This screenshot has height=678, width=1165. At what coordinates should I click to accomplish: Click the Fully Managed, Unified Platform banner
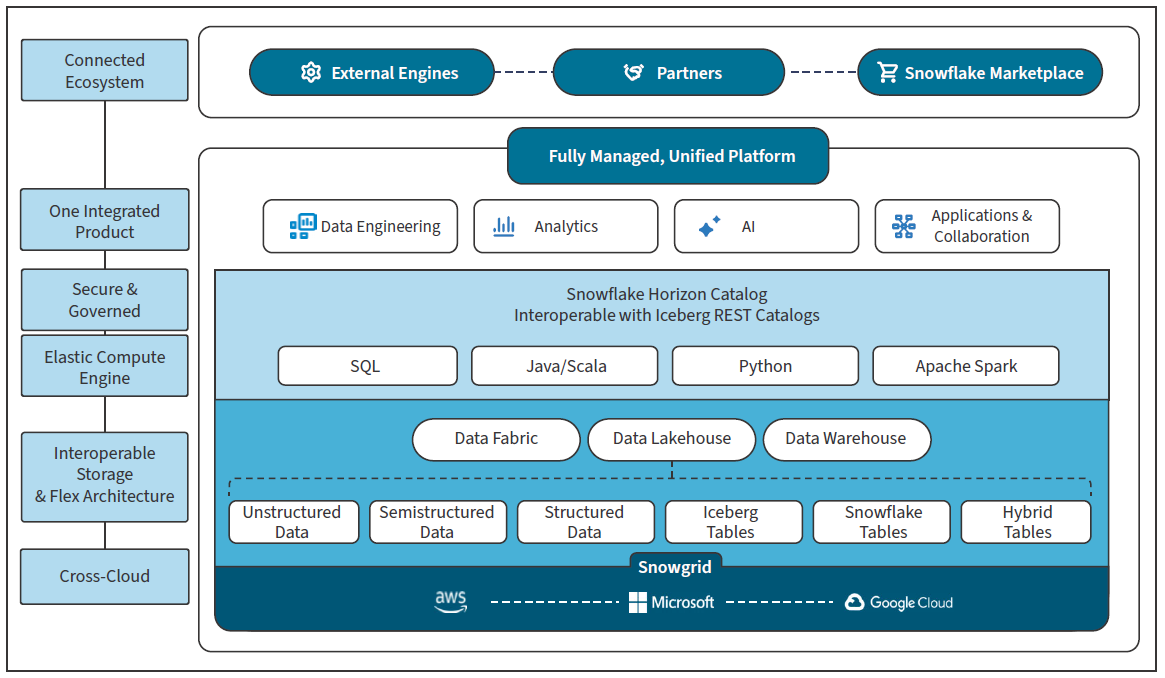pyautogui.click(x=668, y=156)
